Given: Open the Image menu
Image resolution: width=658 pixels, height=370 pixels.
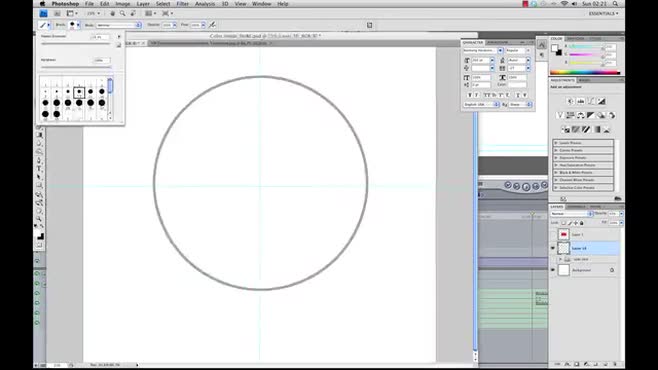Looking at the screenshot, I should (123, 4).
